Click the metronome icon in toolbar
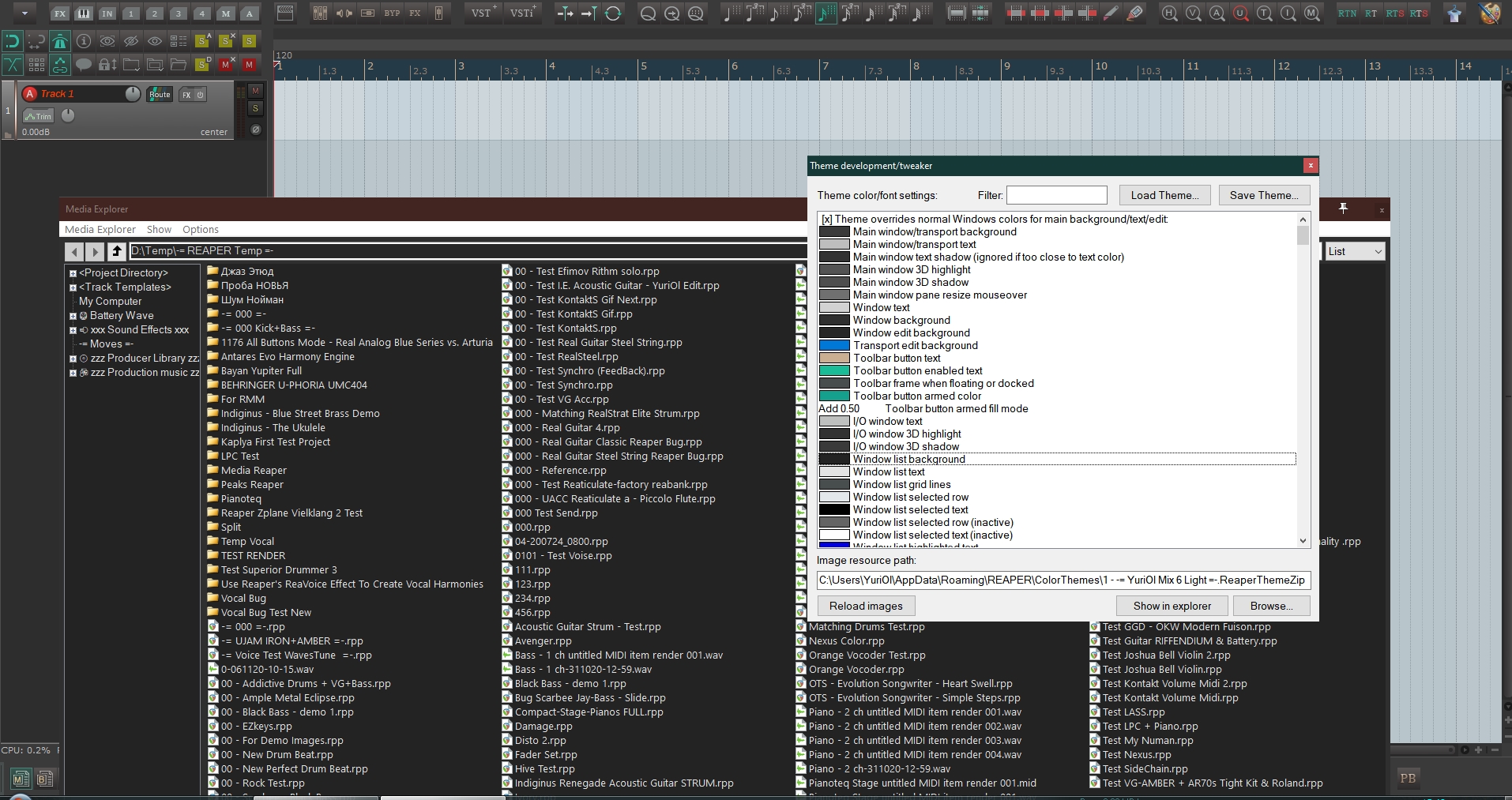 point(60,41)
